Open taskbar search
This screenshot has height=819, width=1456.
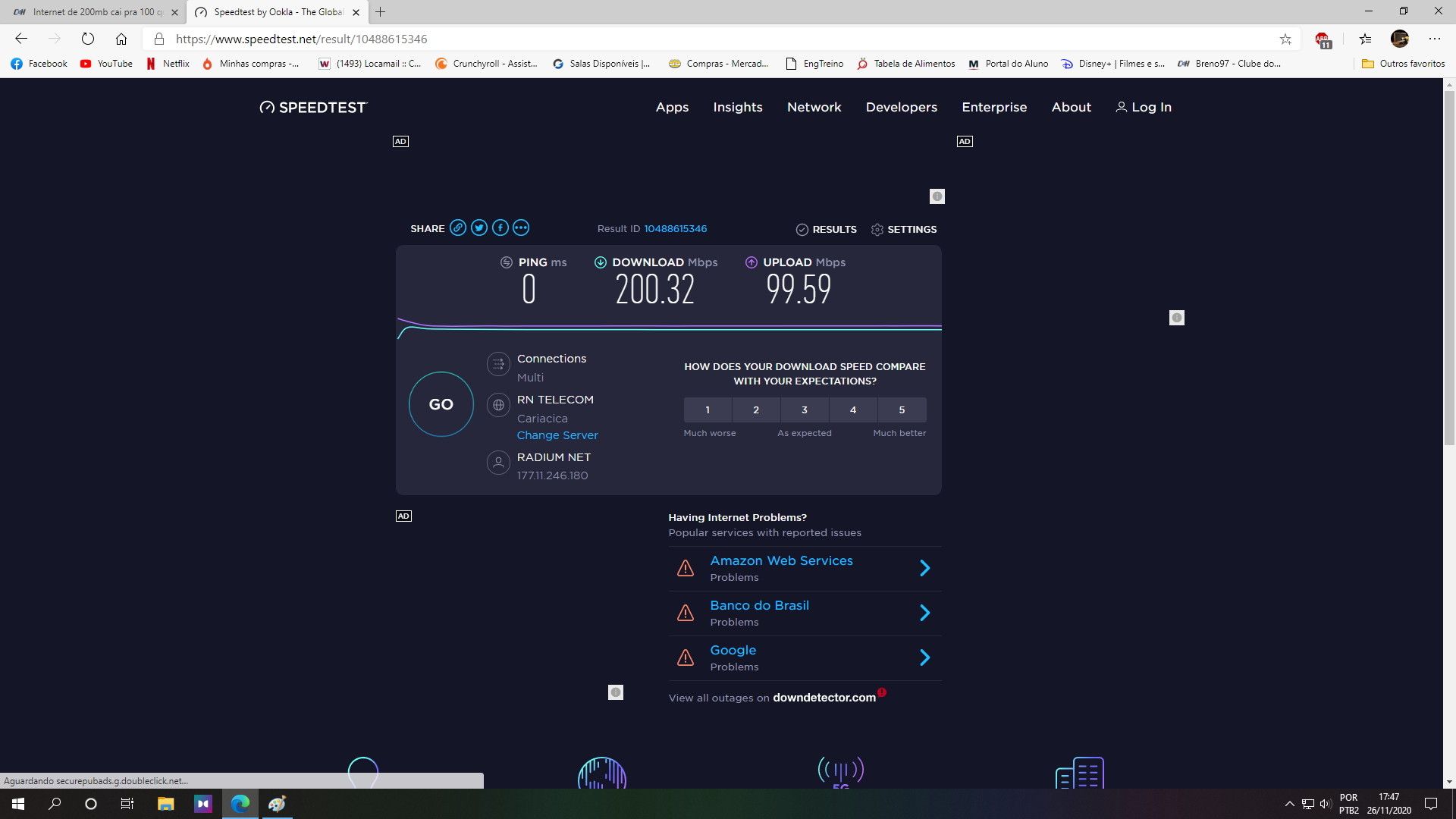point(55,804)
